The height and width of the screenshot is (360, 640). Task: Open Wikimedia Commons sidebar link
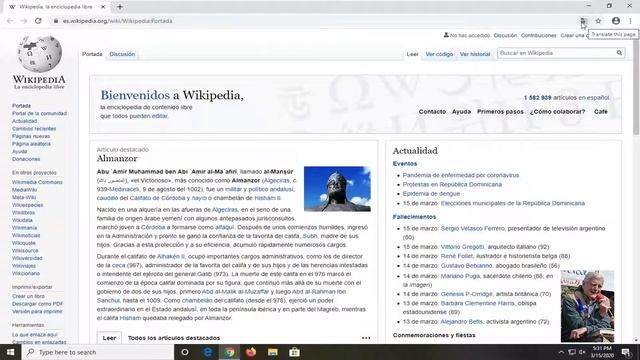[x=37, y=182]
